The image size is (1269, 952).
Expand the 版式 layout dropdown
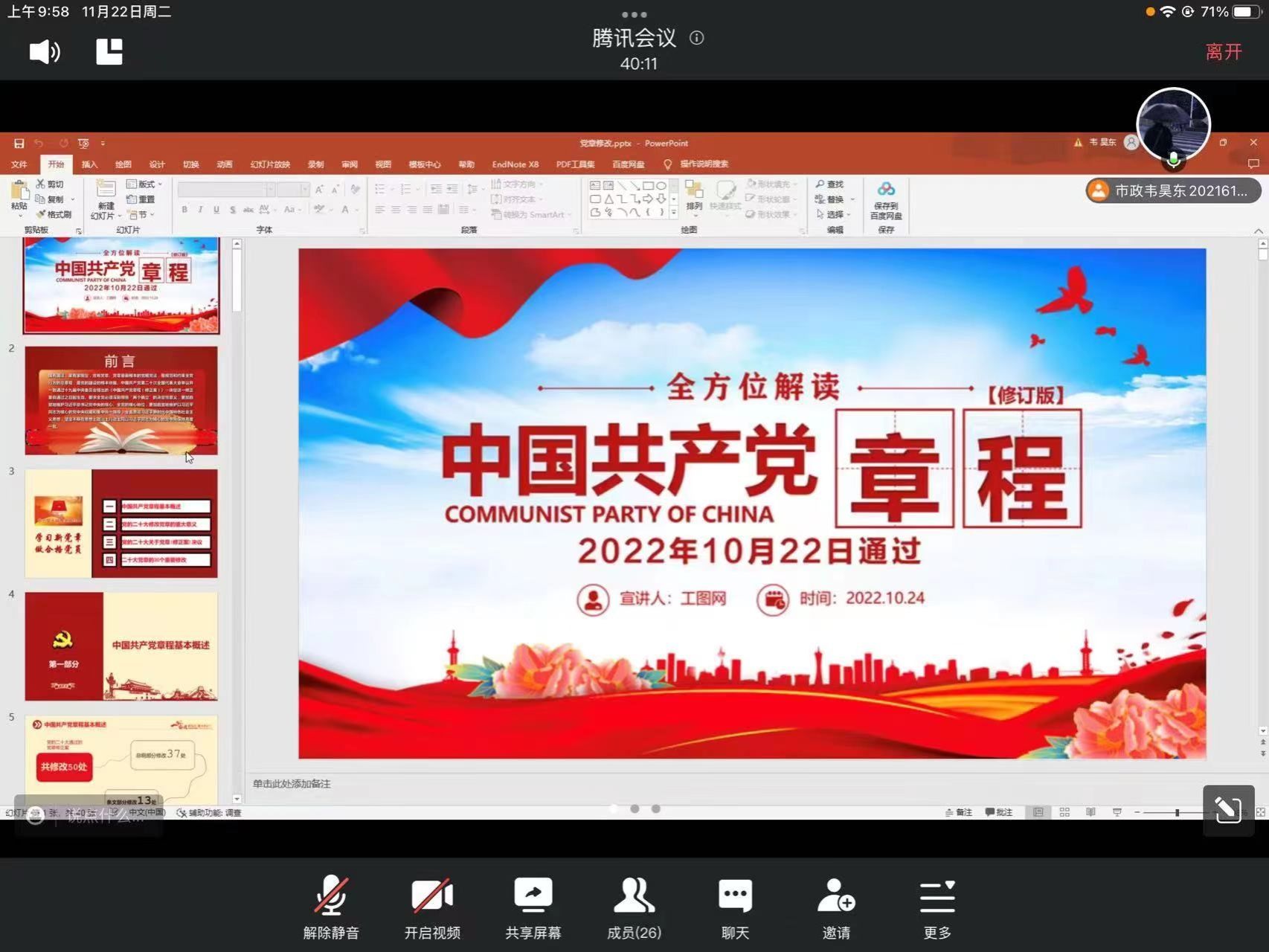(145, 184)
